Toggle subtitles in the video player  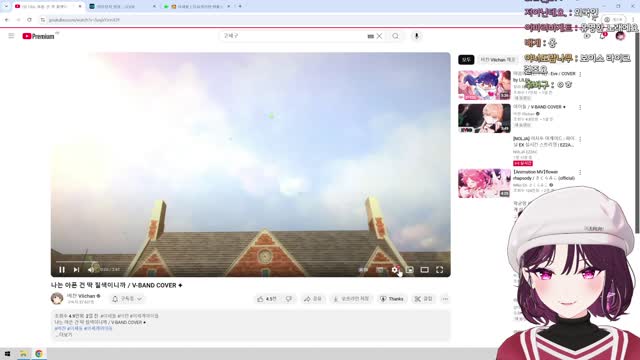380,270
